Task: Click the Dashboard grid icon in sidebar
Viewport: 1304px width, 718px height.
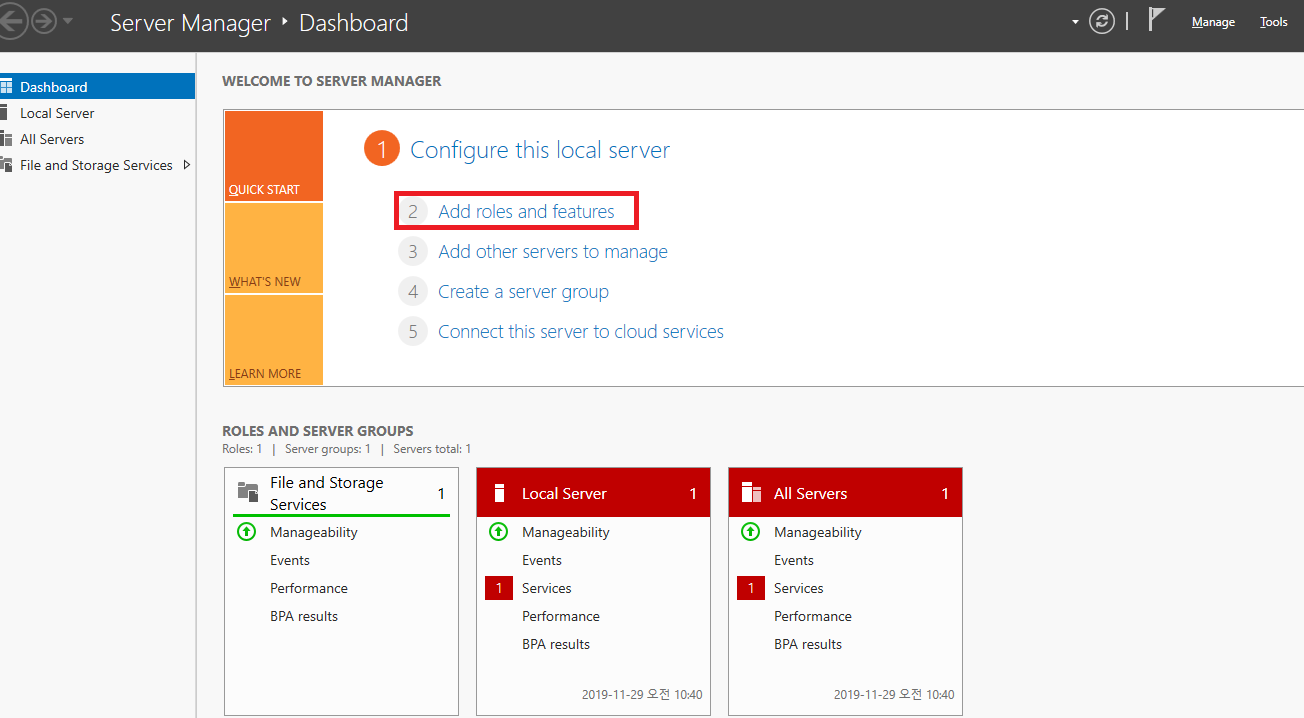Action: coord(6,87)
